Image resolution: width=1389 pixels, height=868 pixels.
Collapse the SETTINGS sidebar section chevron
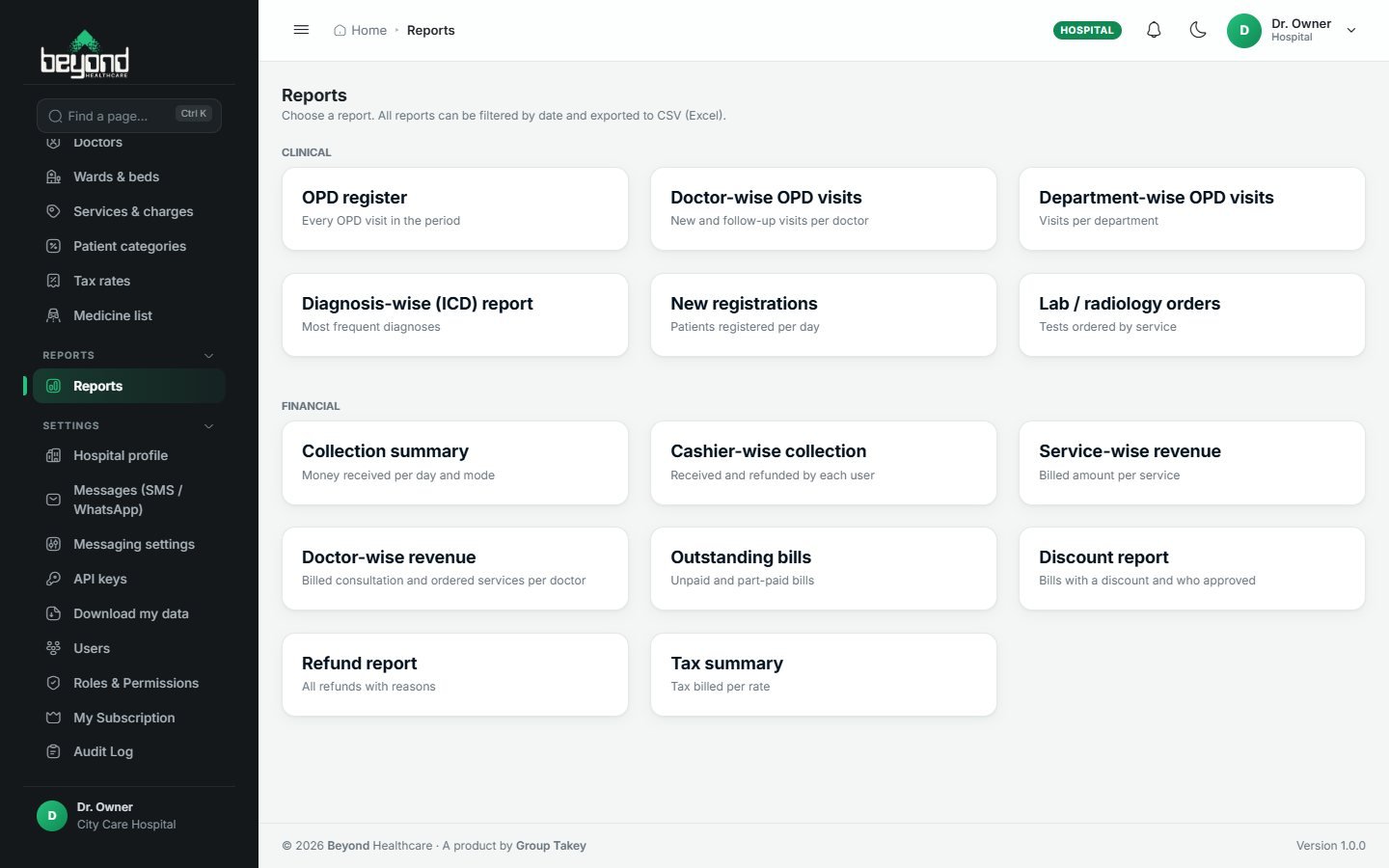pyautogui.click(x=208, y=425)
